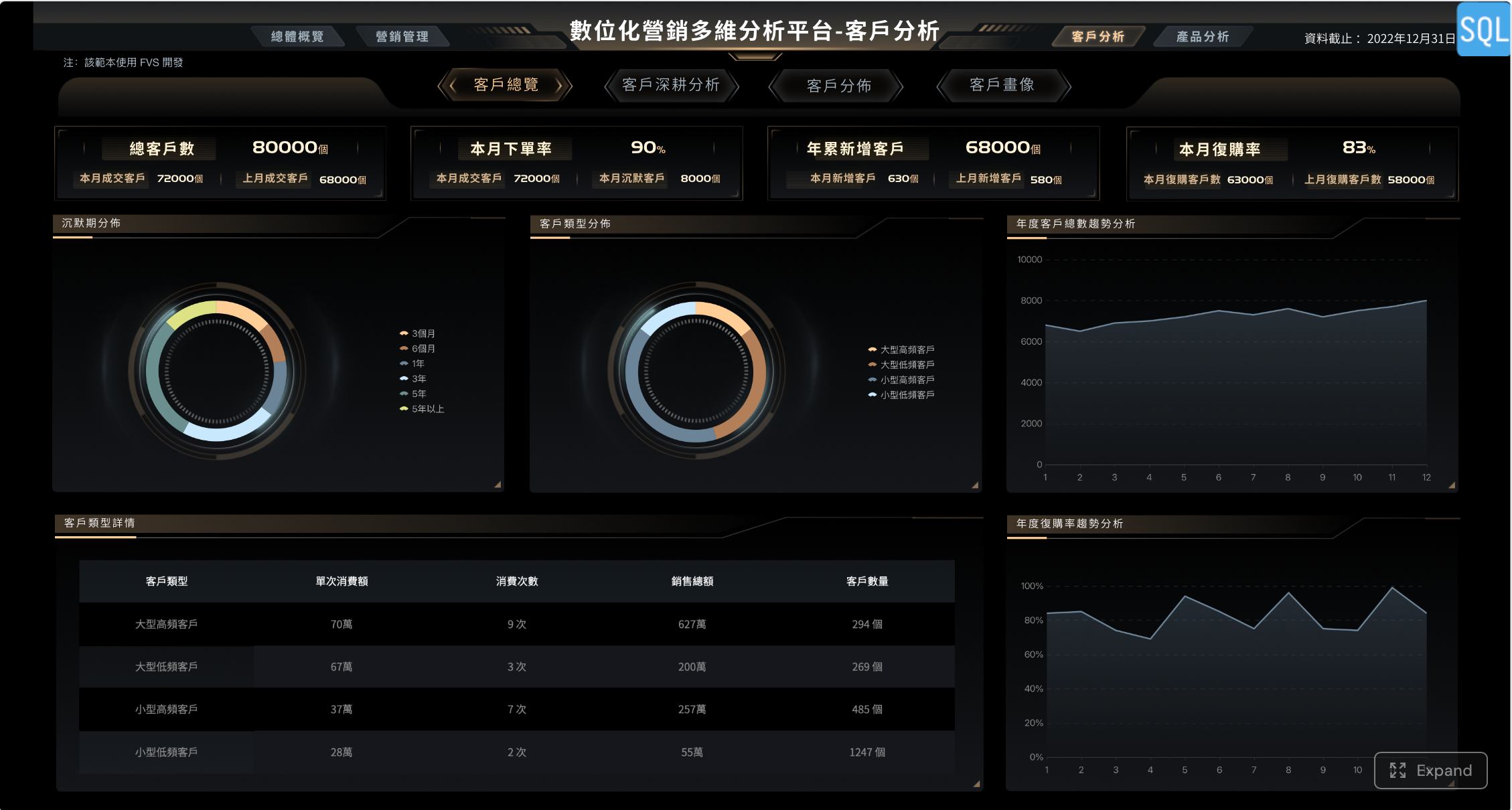Open the 客戶分佈 sub-tab
The height and width of the screenshot is (810, 1512).
[837, 86]
